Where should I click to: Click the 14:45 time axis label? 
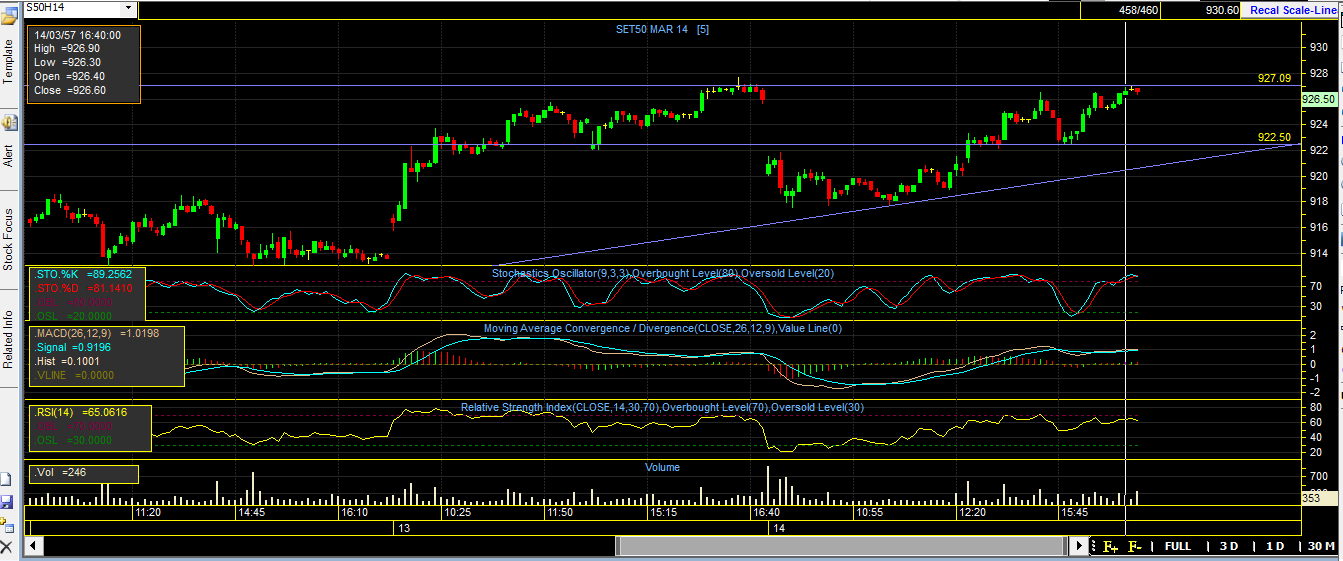[251, 512]
